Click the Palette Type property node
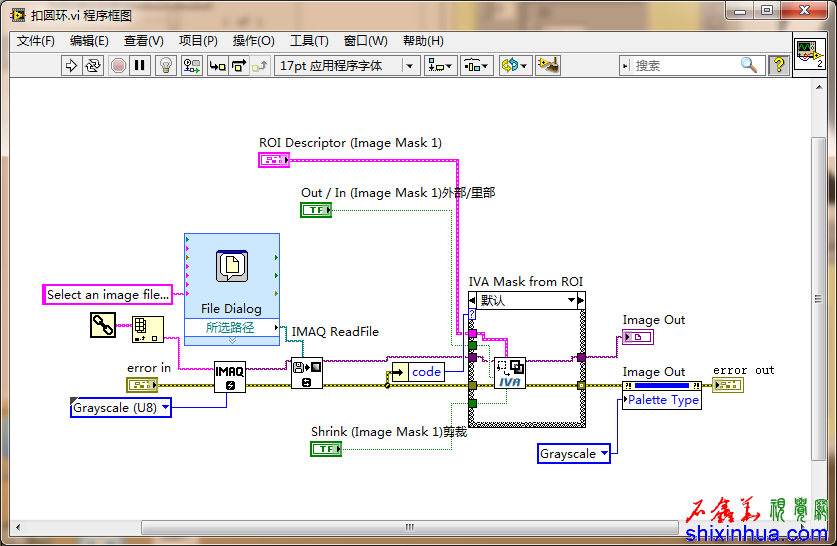The height and width of the screenshot is (546, 837). pos(662,400)
